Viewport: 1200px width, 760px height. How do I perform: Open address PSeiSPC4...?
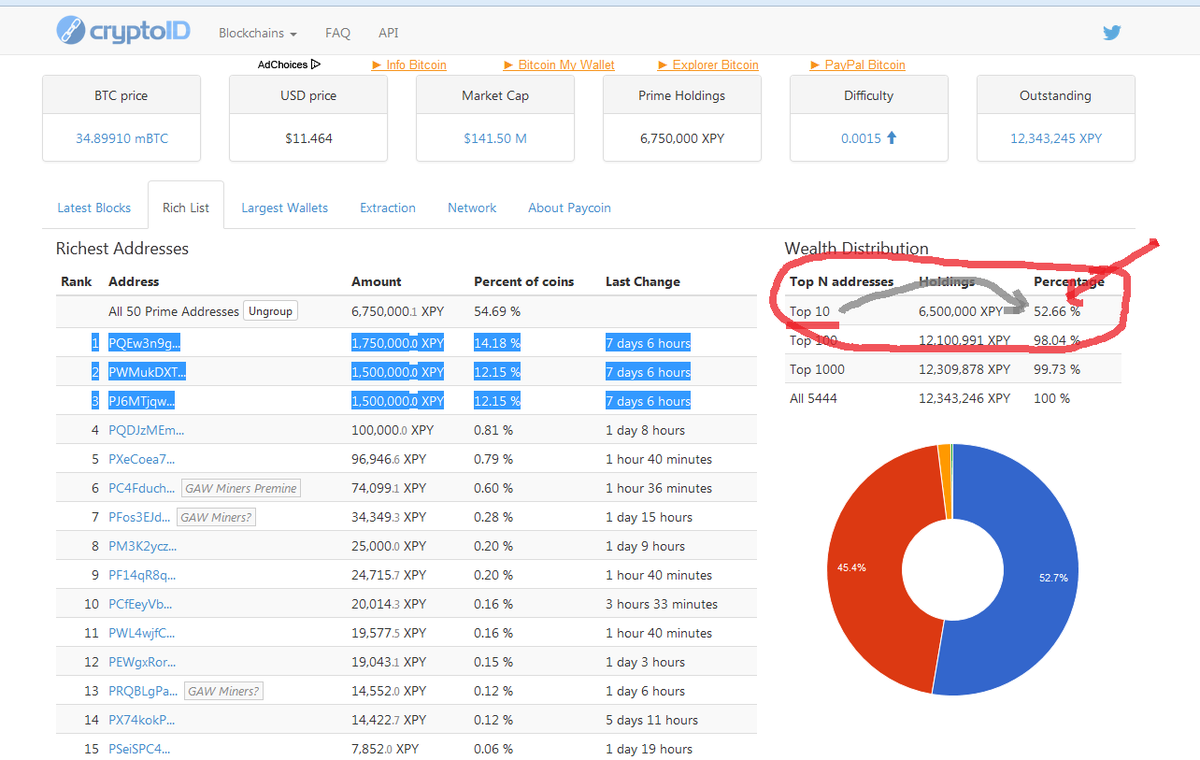(139, 749)
